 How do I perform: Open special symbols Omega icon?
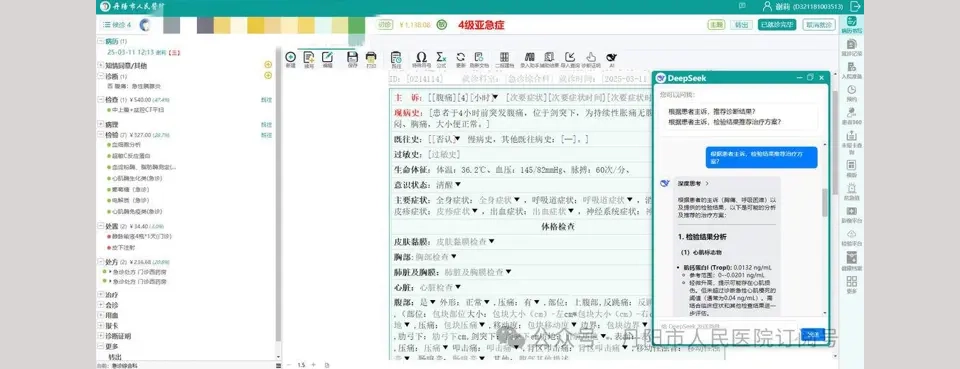[x=421, y=57]
